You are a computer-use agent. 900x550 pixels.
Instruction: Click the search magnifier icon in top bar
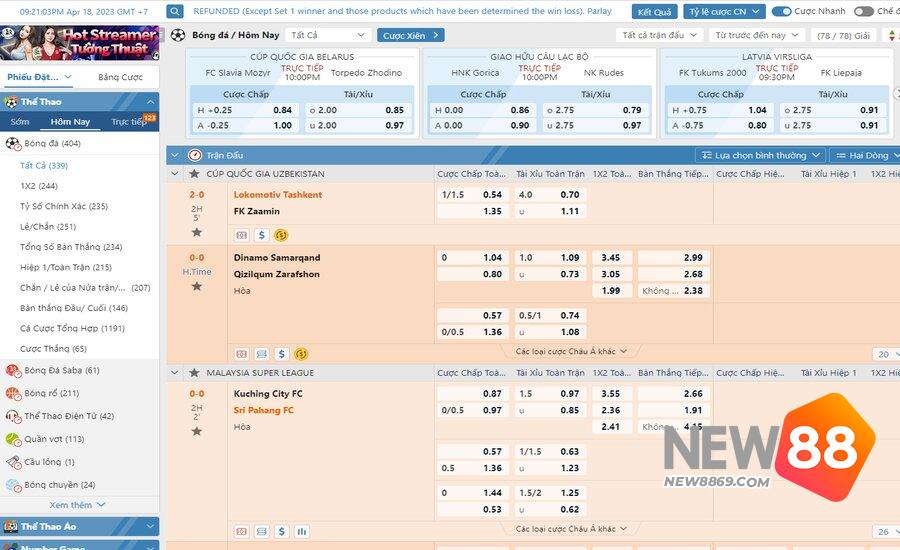(175, 12)
